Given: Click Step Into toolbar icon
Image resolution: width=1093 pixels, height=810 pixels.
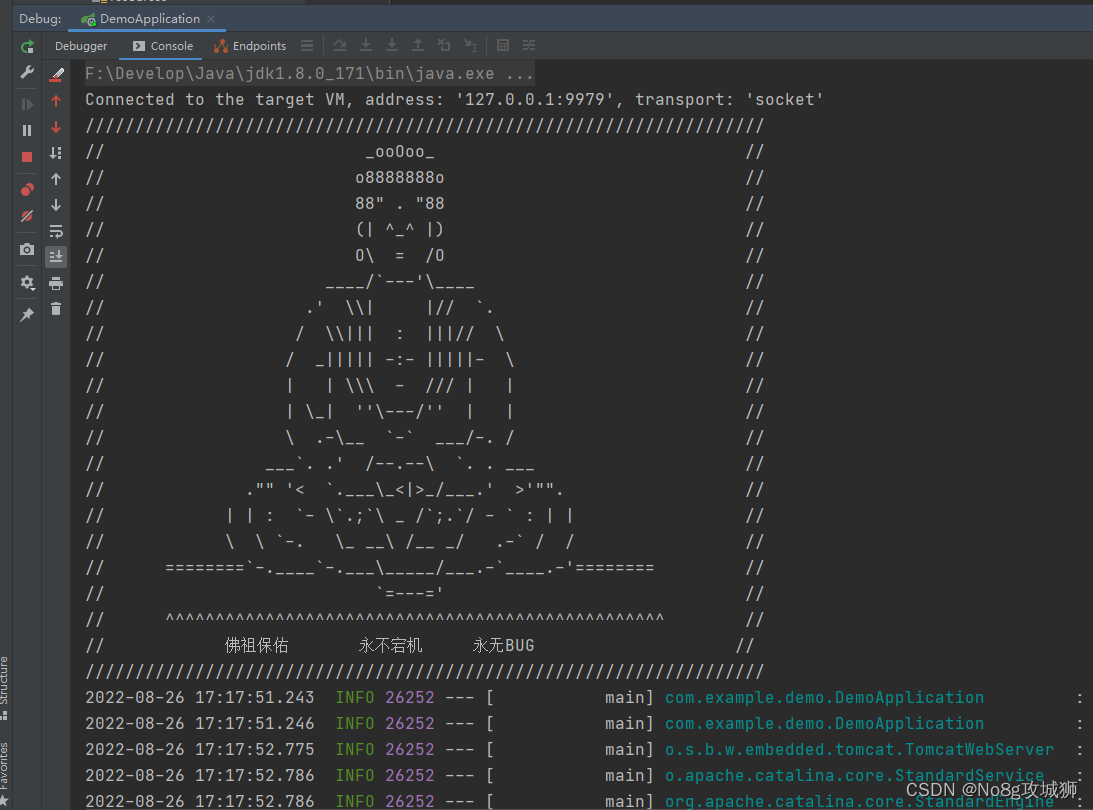Looking at the screenshot, I should (x=365, y=45).
